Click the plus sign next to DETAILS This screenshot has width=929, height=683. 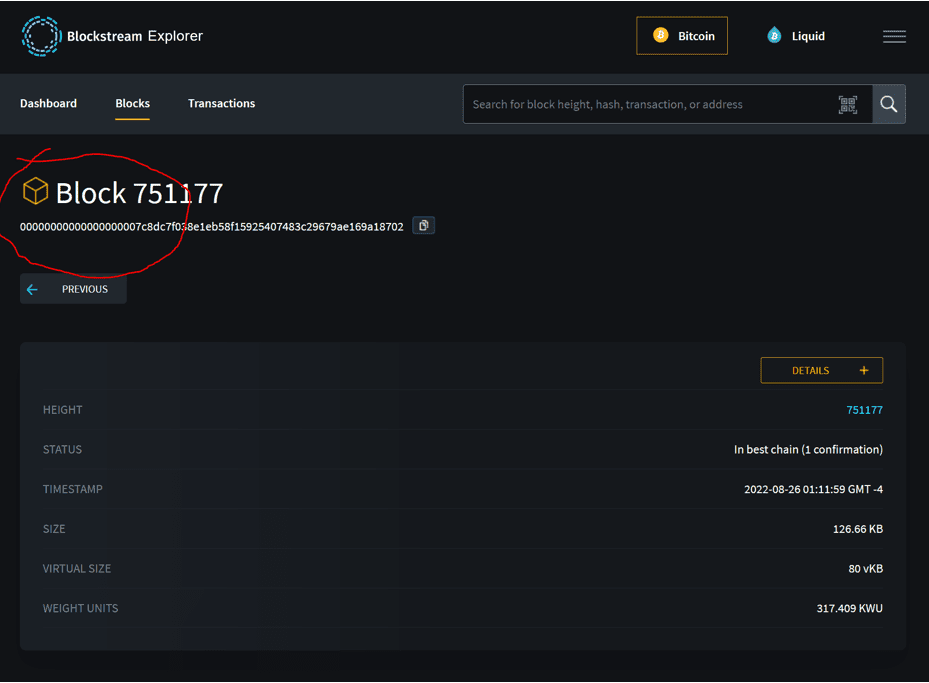point(864,370)
